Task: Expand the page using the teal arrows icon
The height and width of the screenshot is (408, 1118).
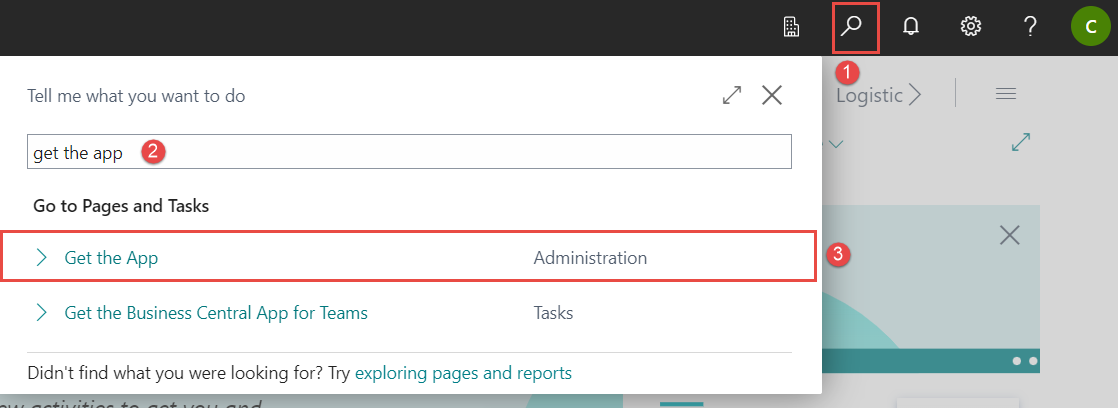Action: pos(1021,143)
